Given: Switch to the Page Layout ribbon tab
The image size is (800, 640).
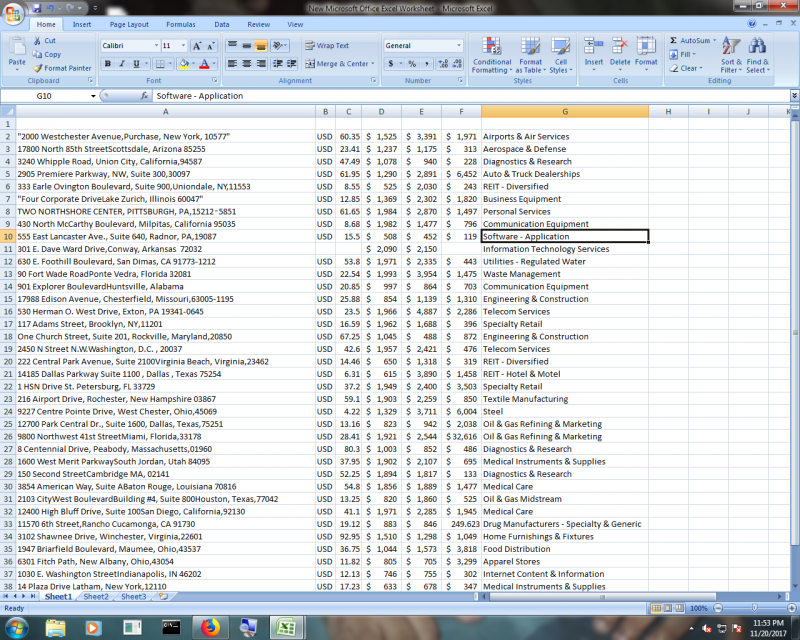Looking at the screenshot, I should point(129,24).
